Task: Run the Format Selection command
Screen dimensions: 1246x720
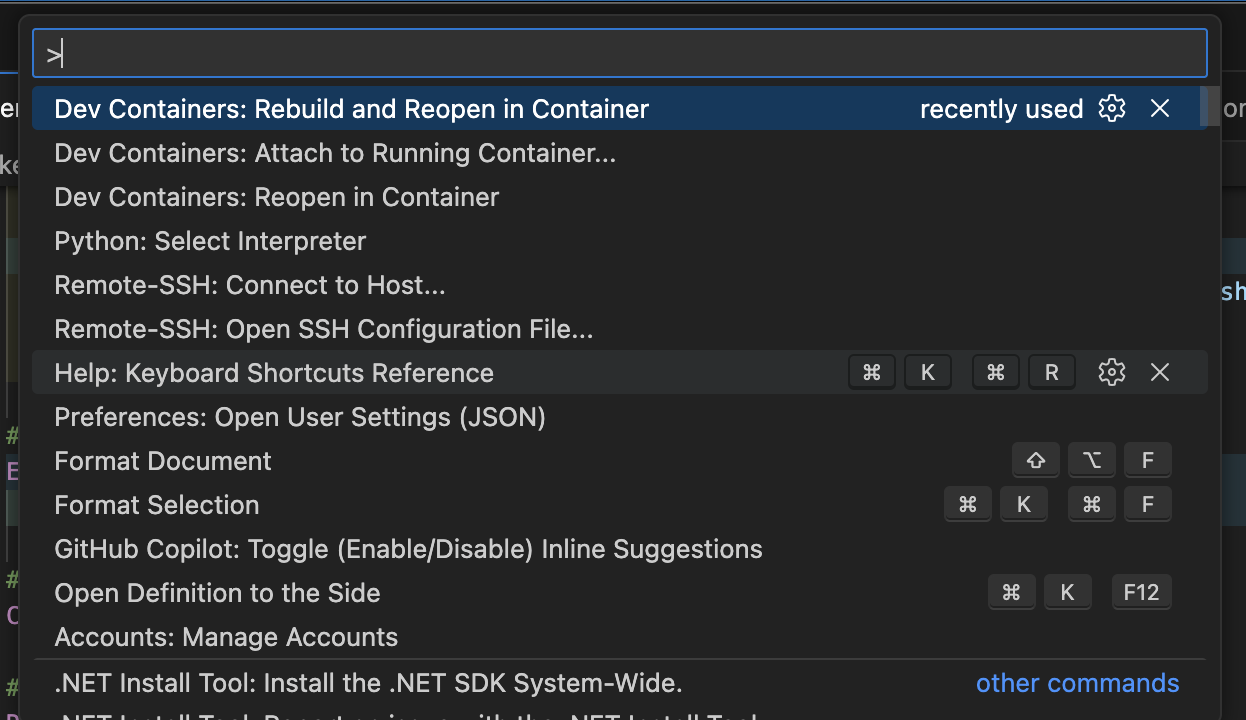Action: (157, 505)
